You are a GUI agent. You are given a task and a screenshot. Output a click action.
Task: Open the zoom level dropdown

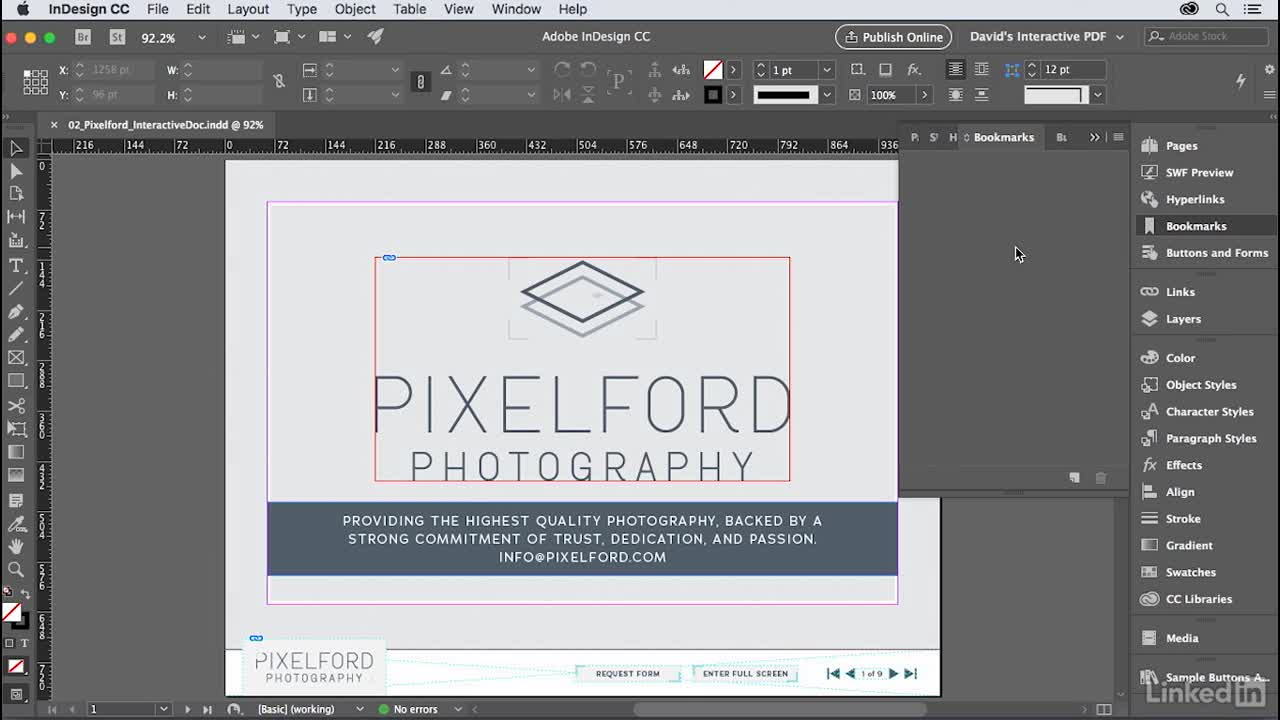click(x=201, y=37)
